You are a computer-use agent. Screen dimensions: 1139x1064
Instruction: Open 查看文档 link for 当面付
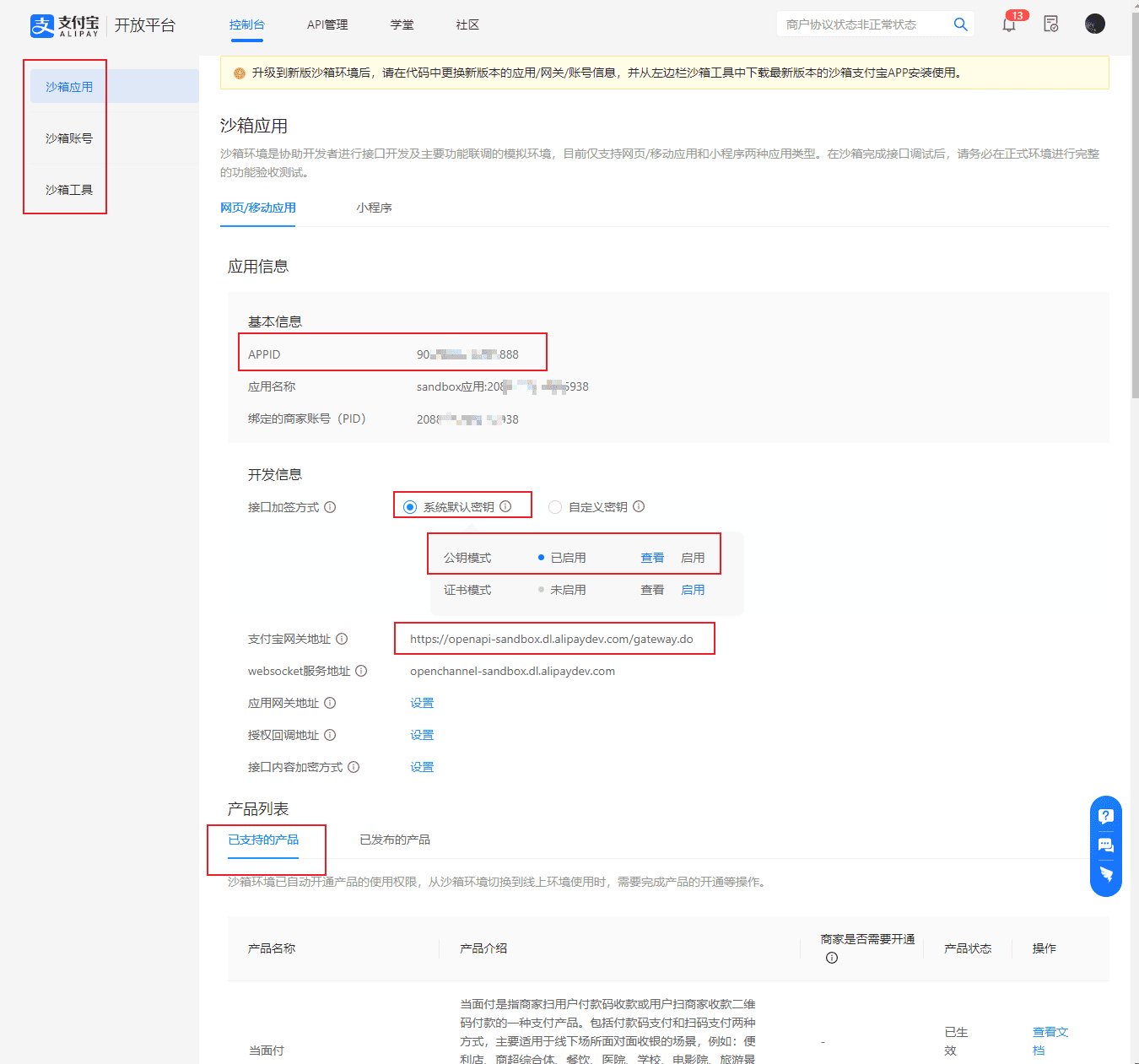(x=1050, y=1041)
